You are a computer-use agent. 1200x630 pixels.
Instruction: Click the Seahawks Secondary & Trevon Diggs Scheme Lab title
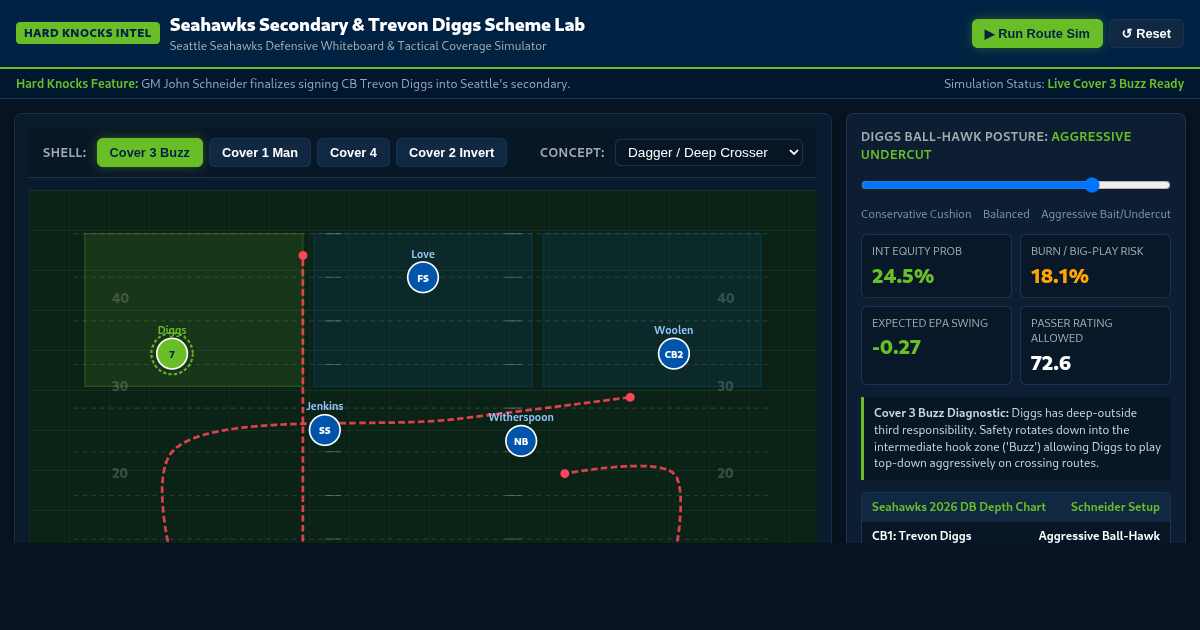point(377,25)
